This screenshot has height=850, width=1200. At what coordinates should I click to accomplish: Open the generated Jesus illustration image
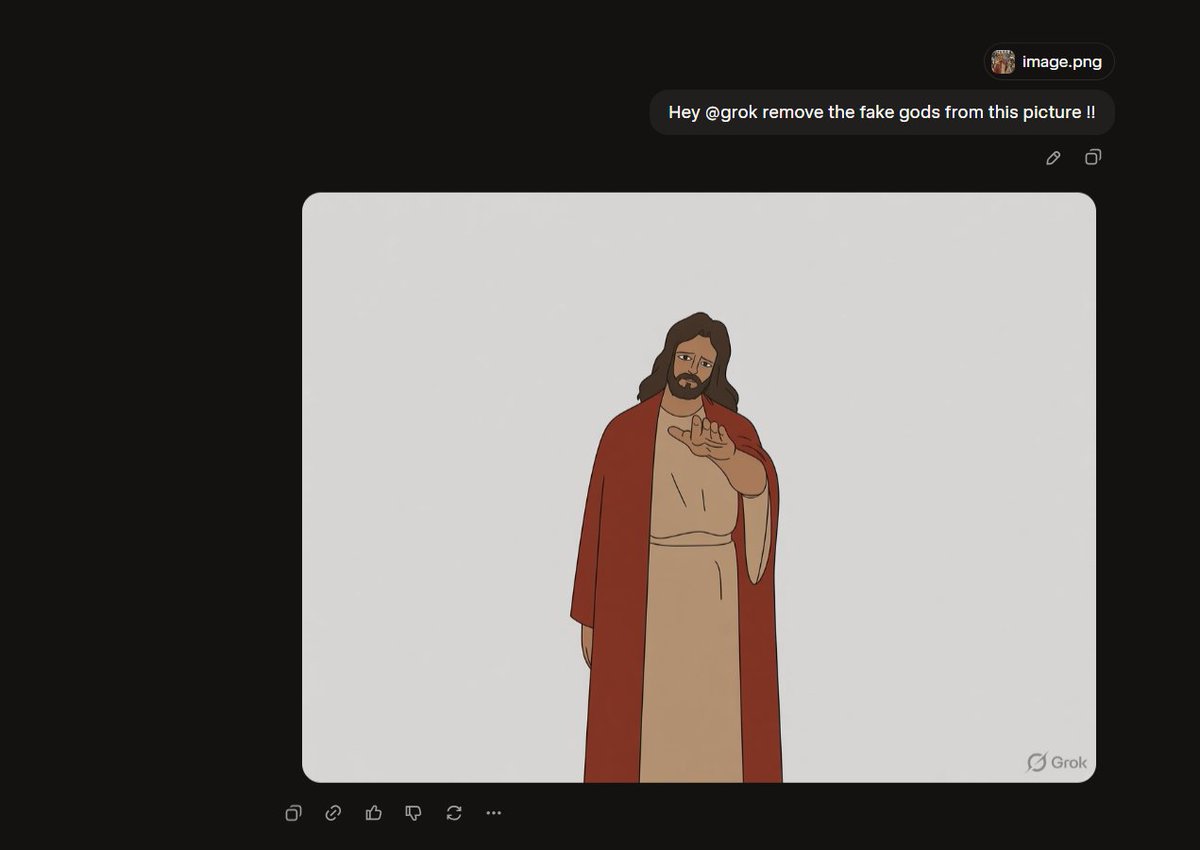click(699, 487)
